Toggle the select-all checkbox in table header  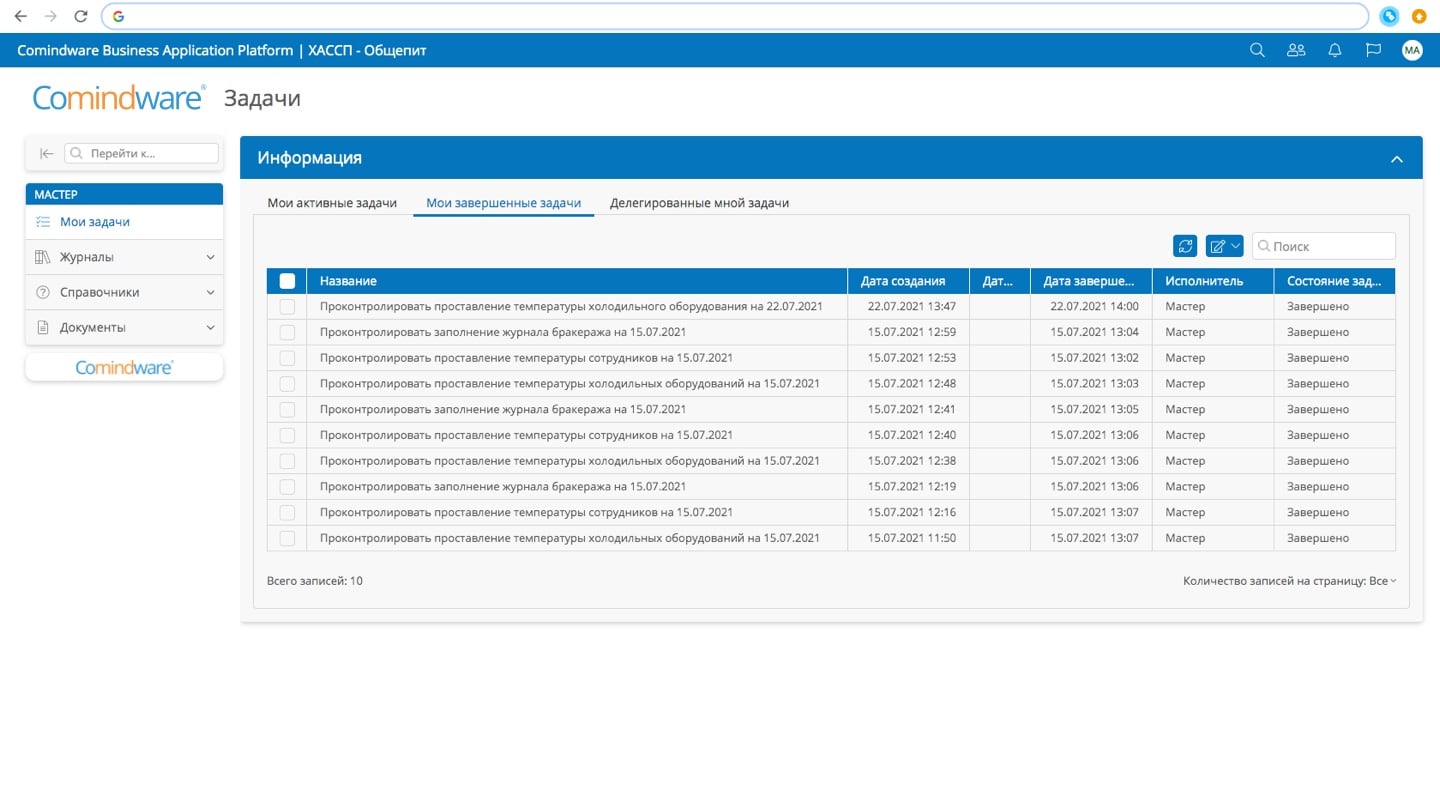[x=287, y=281]
